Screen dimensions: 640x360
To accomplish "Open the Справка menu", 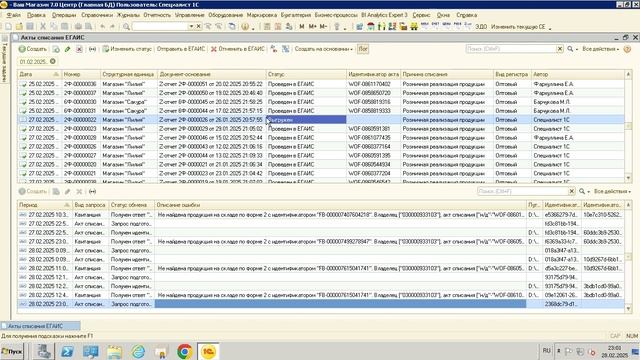I will click(x=467, y=15).
